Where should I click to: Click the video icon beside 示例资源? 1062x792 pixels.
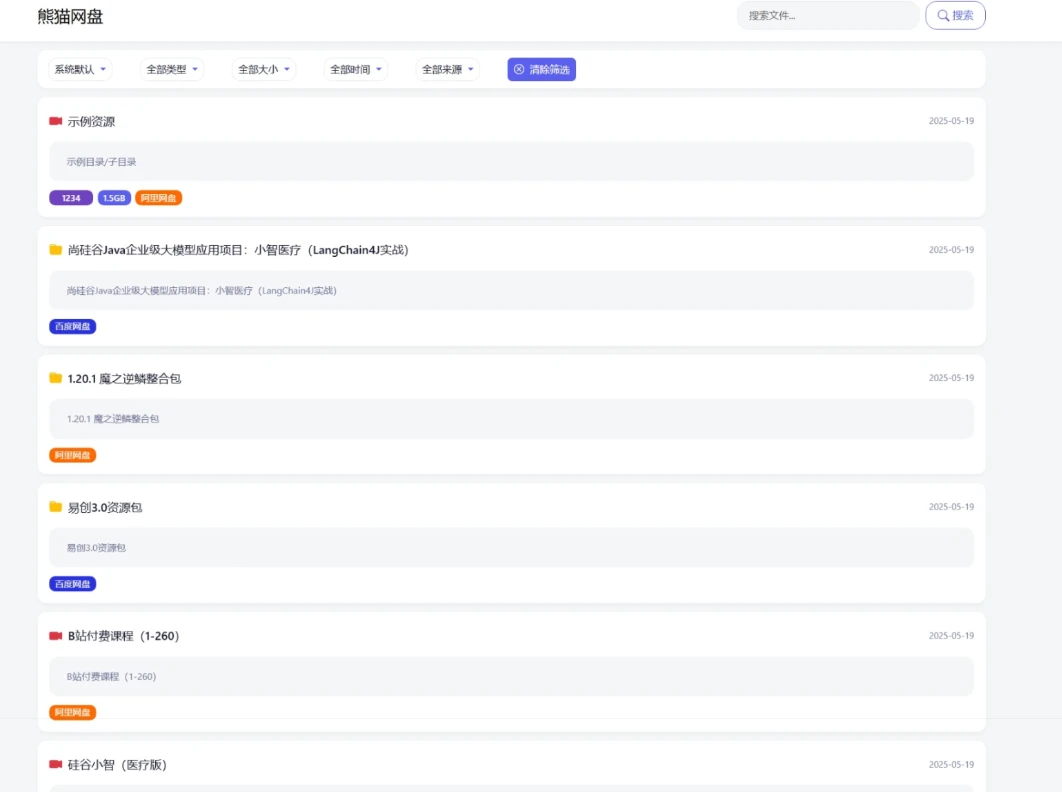pos(56,121)
